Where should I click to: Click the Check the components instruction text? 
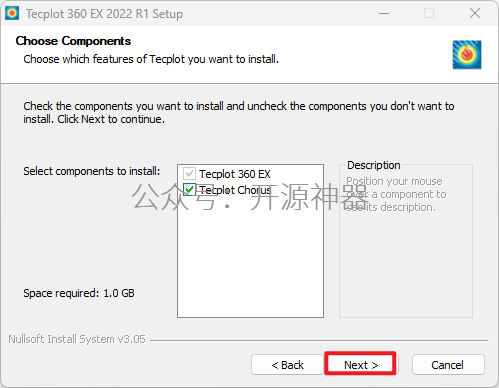pyautogui.click(x=239, y=112)
